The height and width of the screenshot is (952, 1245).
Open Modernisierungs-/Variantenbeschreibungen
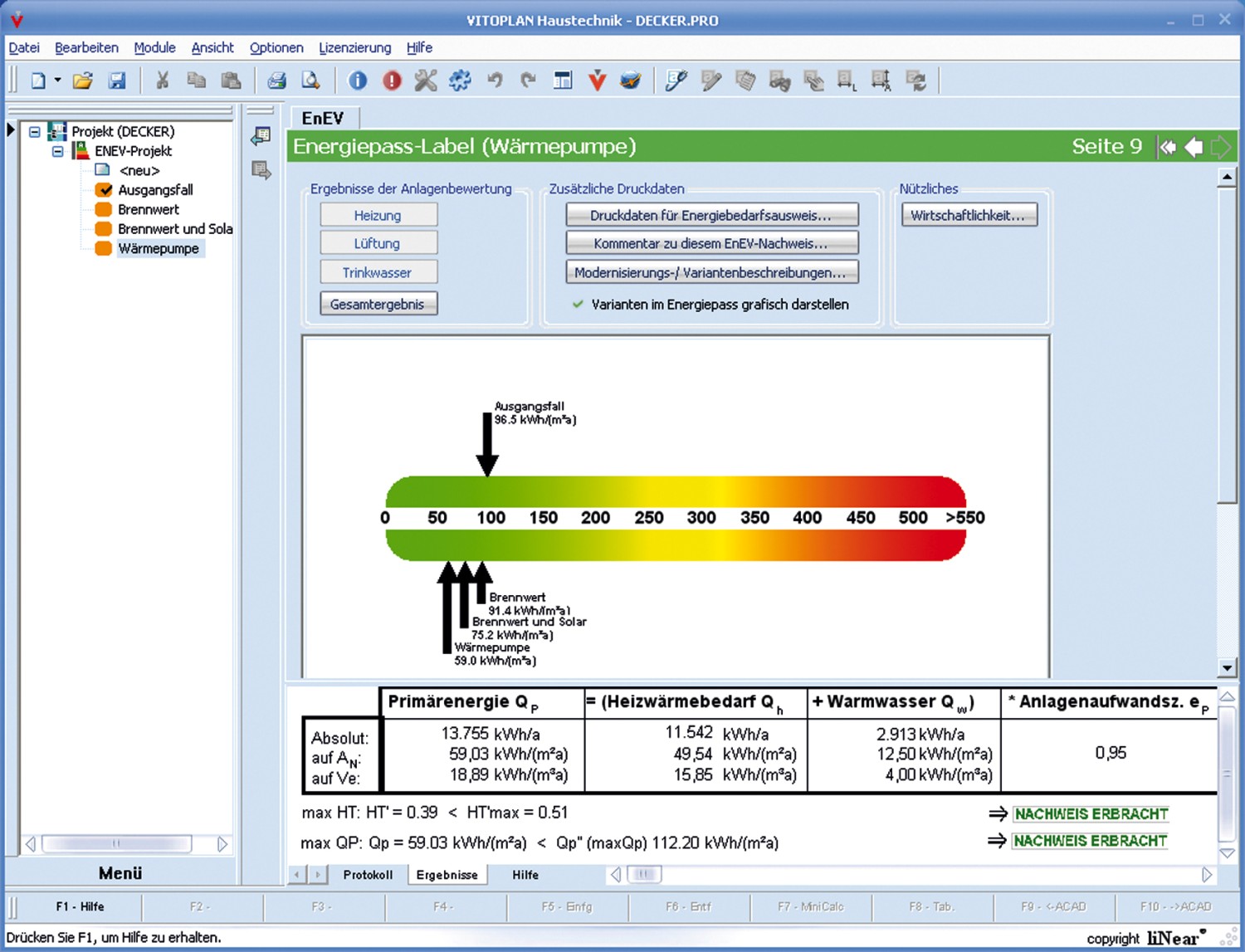pyautogui.click(x=712, y=272)
